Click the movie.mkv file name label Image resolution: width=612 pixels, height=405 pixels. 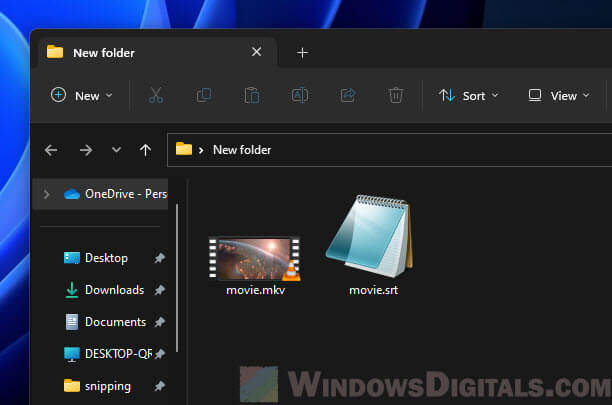point(256,290)
